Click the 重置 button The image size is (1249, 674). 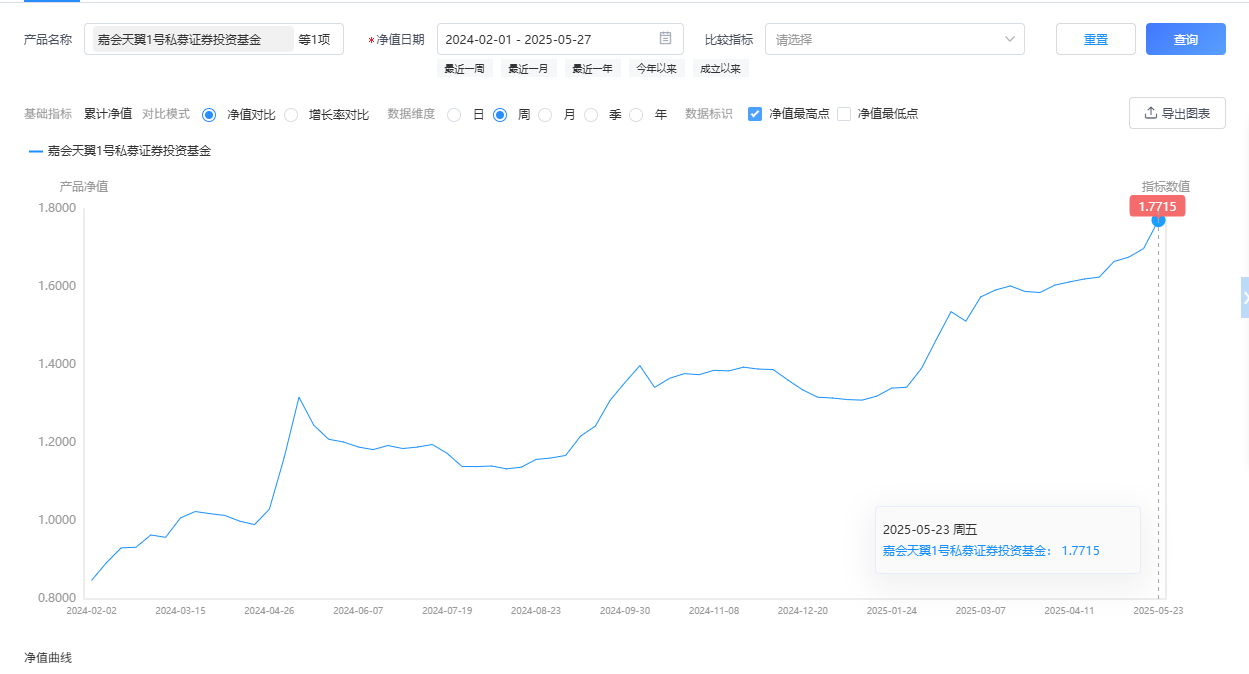(x=1095, y=40)
